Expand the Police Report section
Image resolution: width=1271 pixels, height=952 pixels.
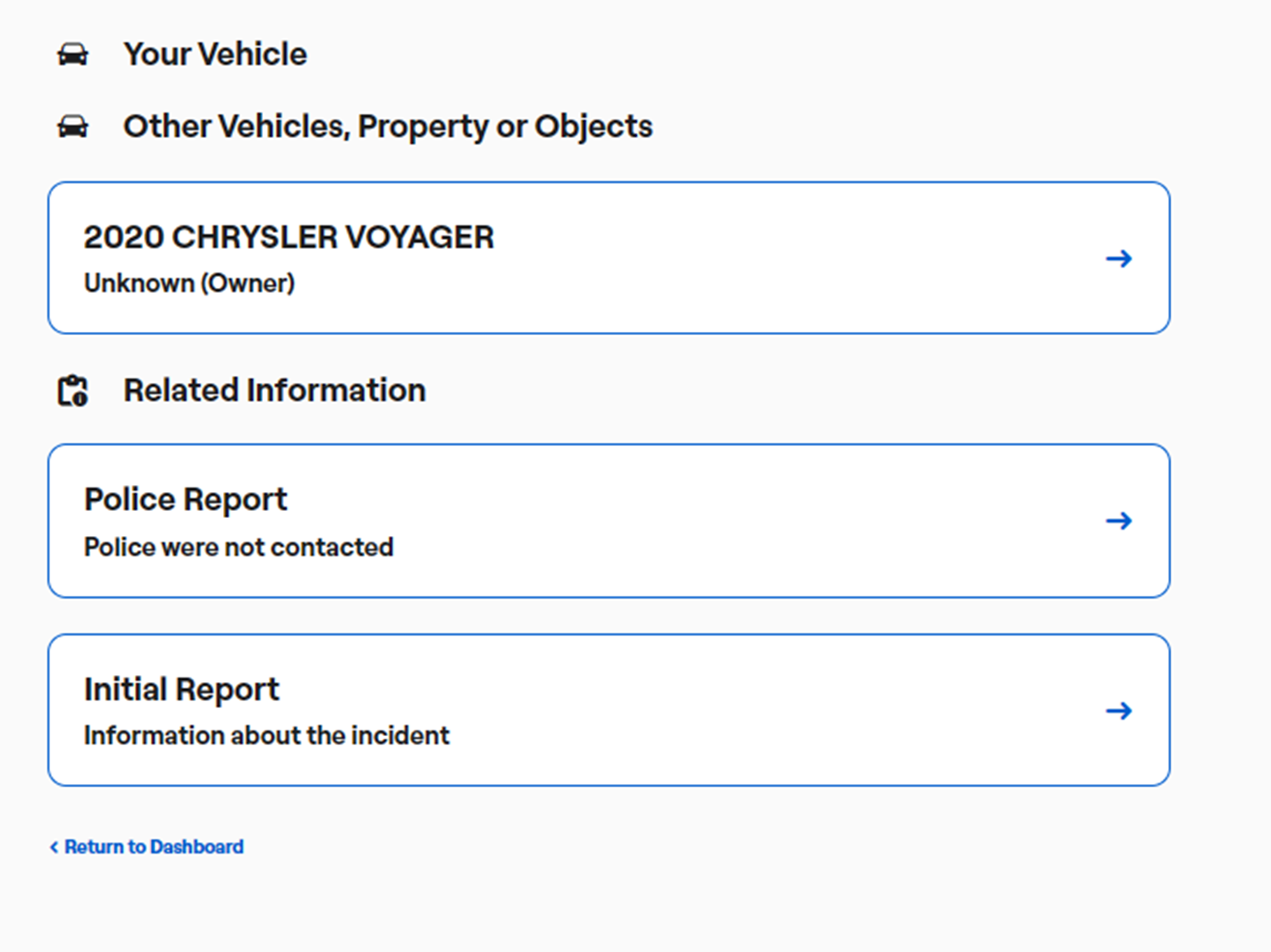coord(608,520)
